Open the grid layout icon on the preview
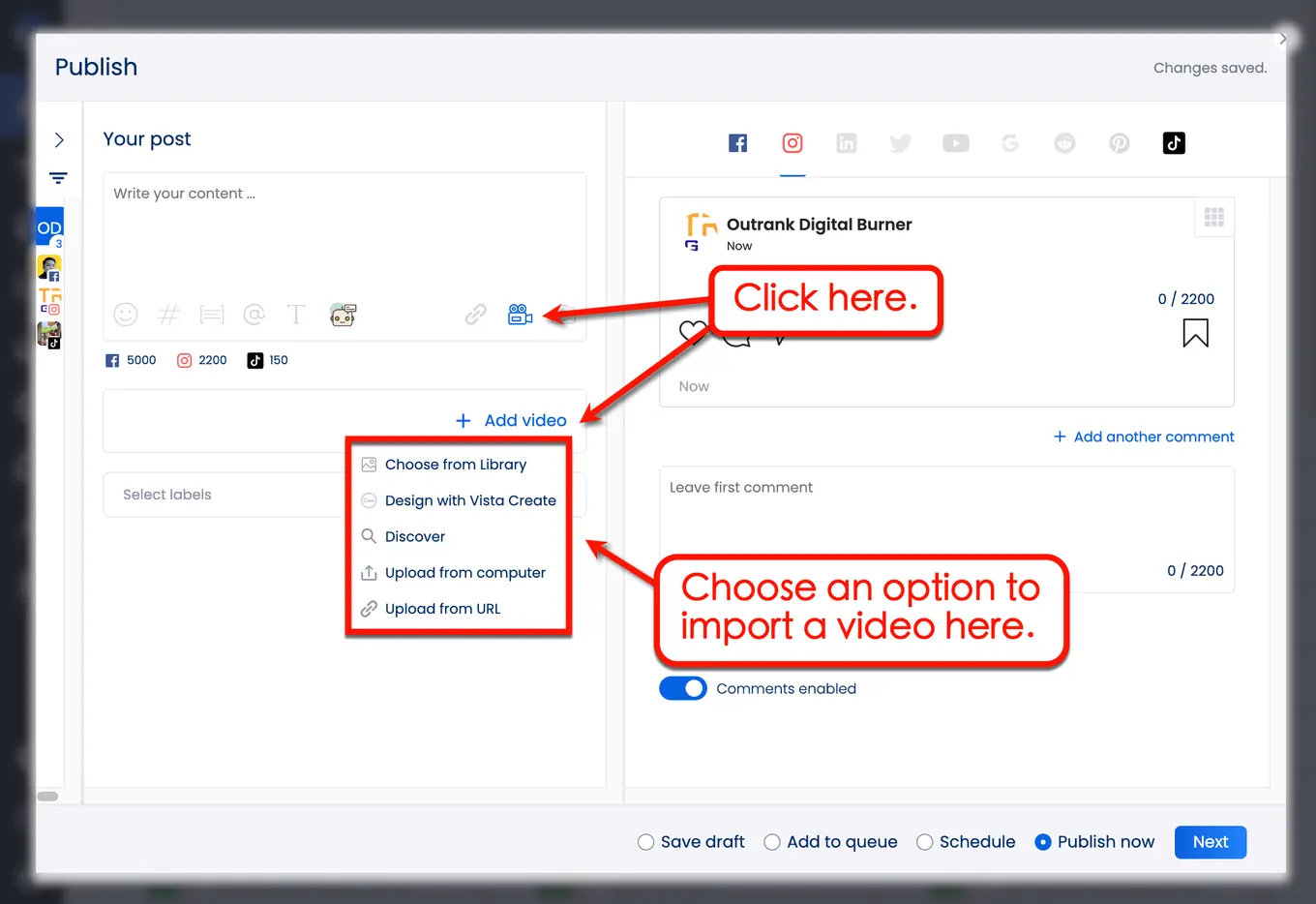The height and width of the screenshot is (904, 1316). pyautogui.click(x=1213, y=217)
